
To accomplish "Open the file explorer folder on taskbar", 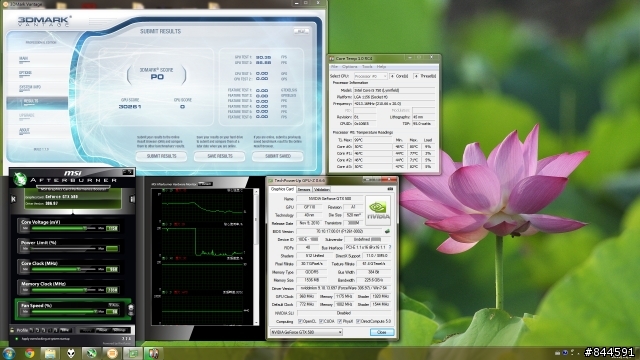I will tap(50, 353).
